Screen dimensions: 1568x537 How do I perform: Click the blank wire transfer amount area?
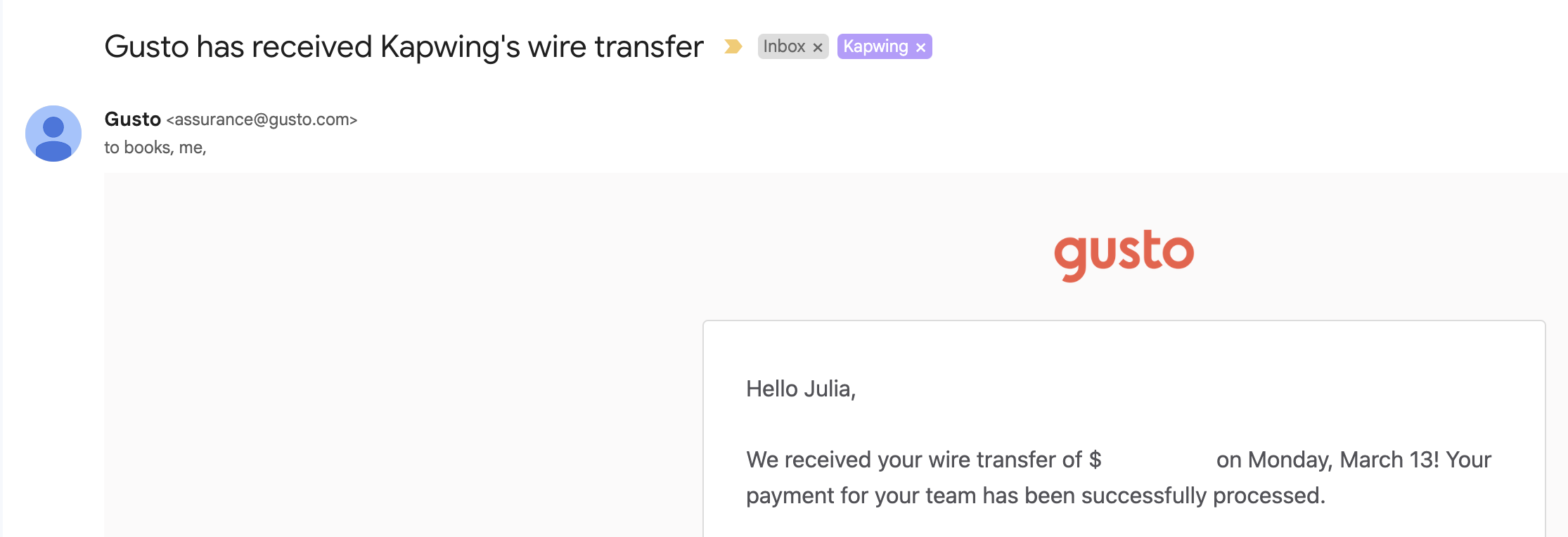click(x=1159, y=460)
